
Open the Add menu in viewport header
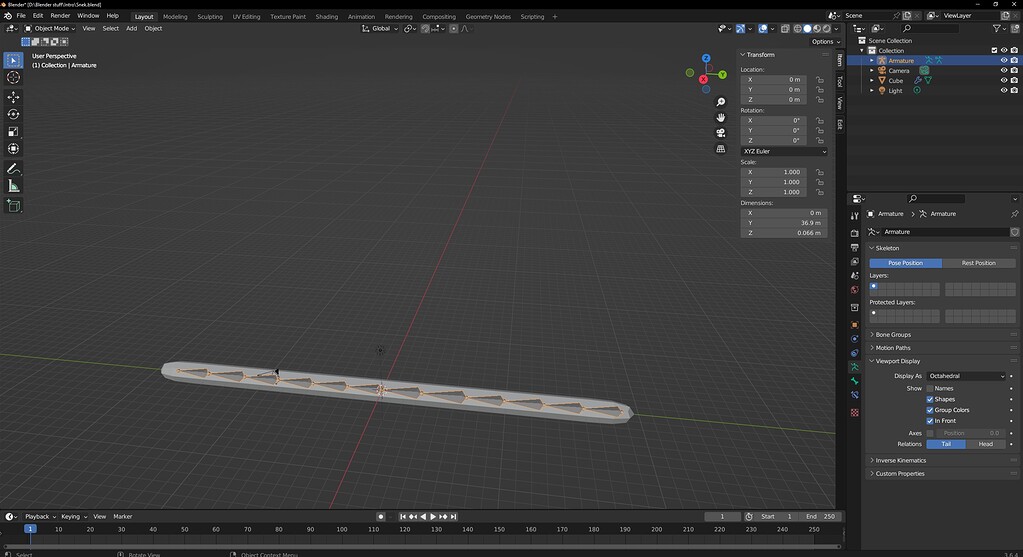click(x=131, y=29)
